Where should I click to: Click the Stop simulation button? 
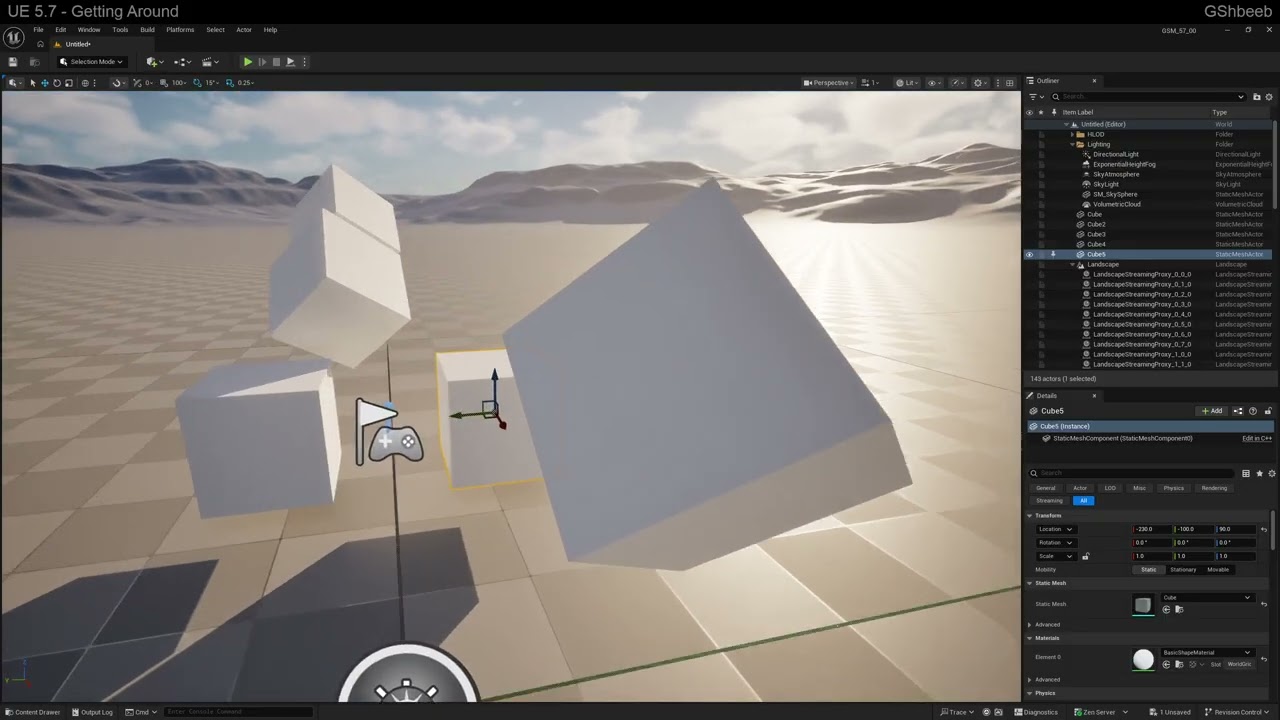coord(276,62)
